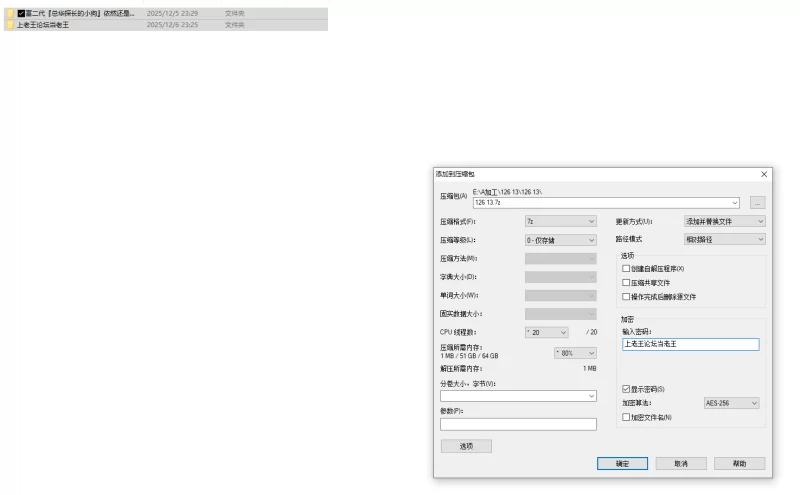This screenshot has height=495, width=800.
Task: Click the browse '...' button for archive path
Action: [757, 203]
